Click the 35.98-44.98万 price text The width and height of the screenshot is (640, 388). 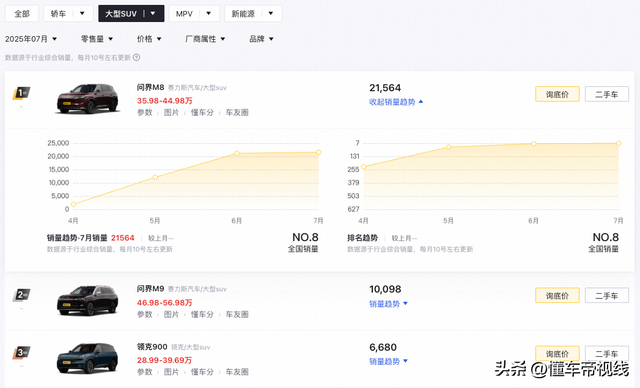[164, 101]
